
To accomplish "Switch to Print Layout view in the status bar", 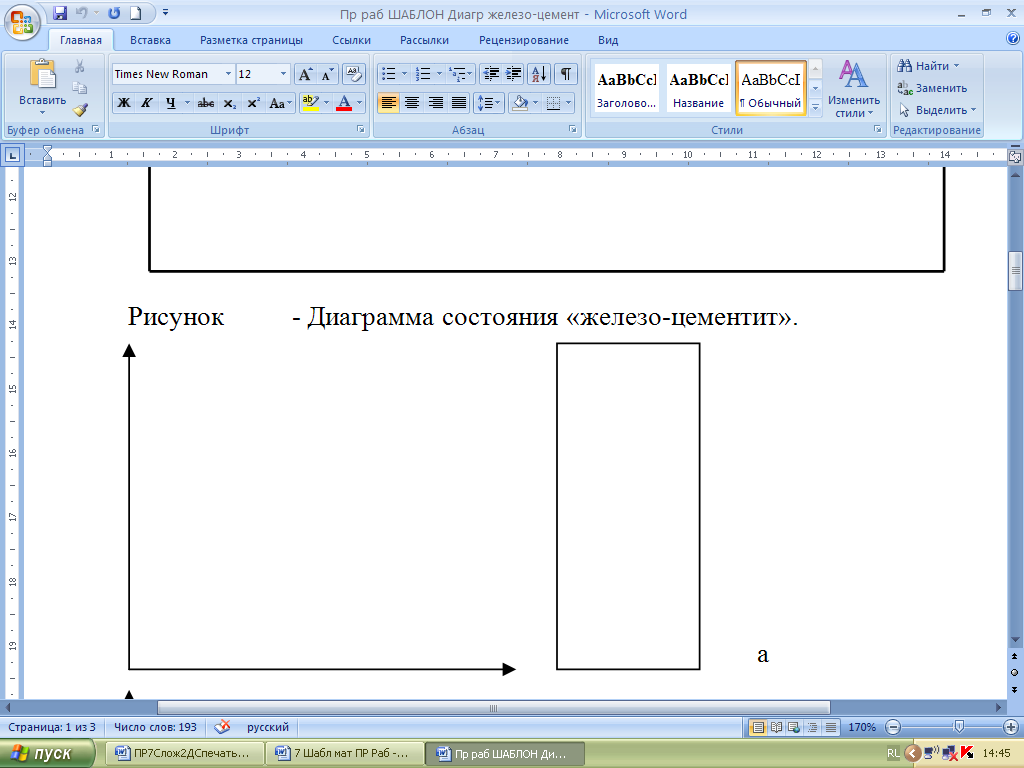I will [758, 727].
